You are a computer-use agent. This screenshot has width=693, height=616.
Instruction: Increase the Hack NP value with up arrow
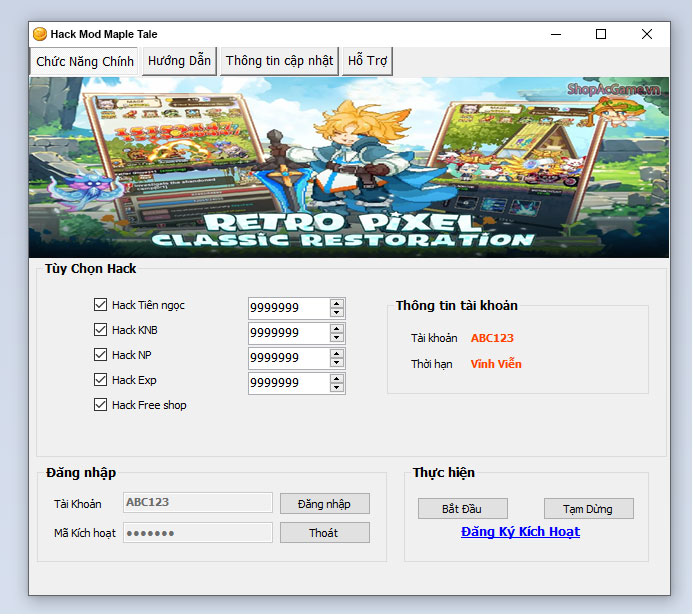(x=337, y=354)
